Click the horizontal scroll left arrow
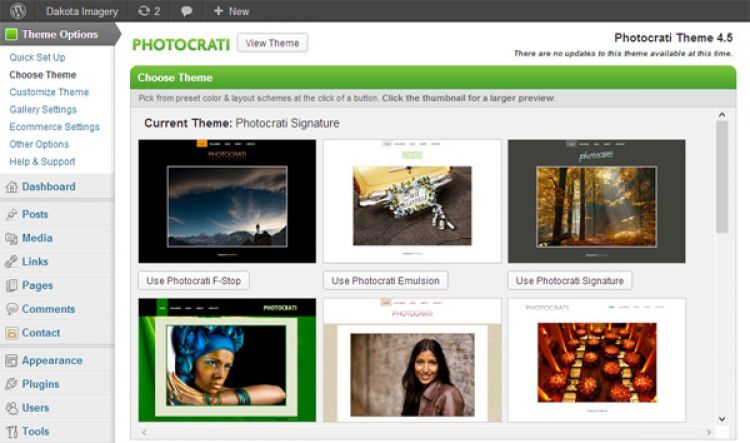Screen dimensions: 750x443 point(144,432)
